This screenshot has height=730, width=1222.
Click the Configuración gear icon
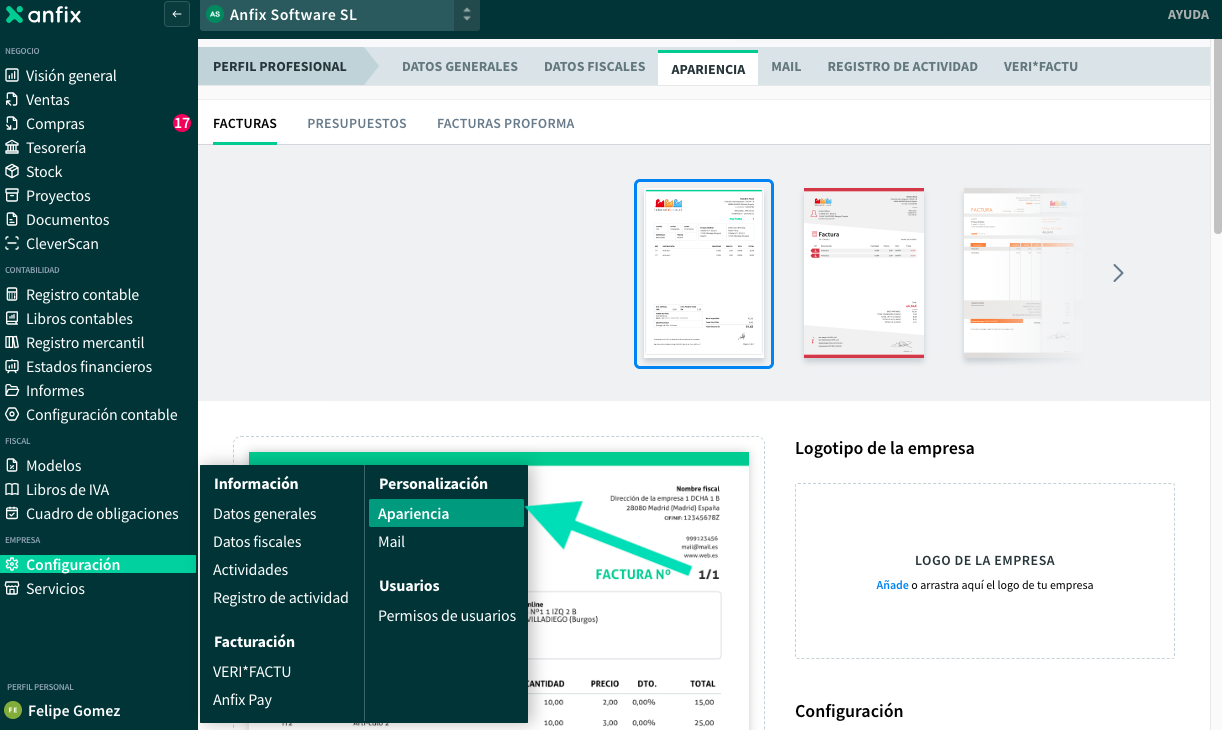[x=12, y=565]
